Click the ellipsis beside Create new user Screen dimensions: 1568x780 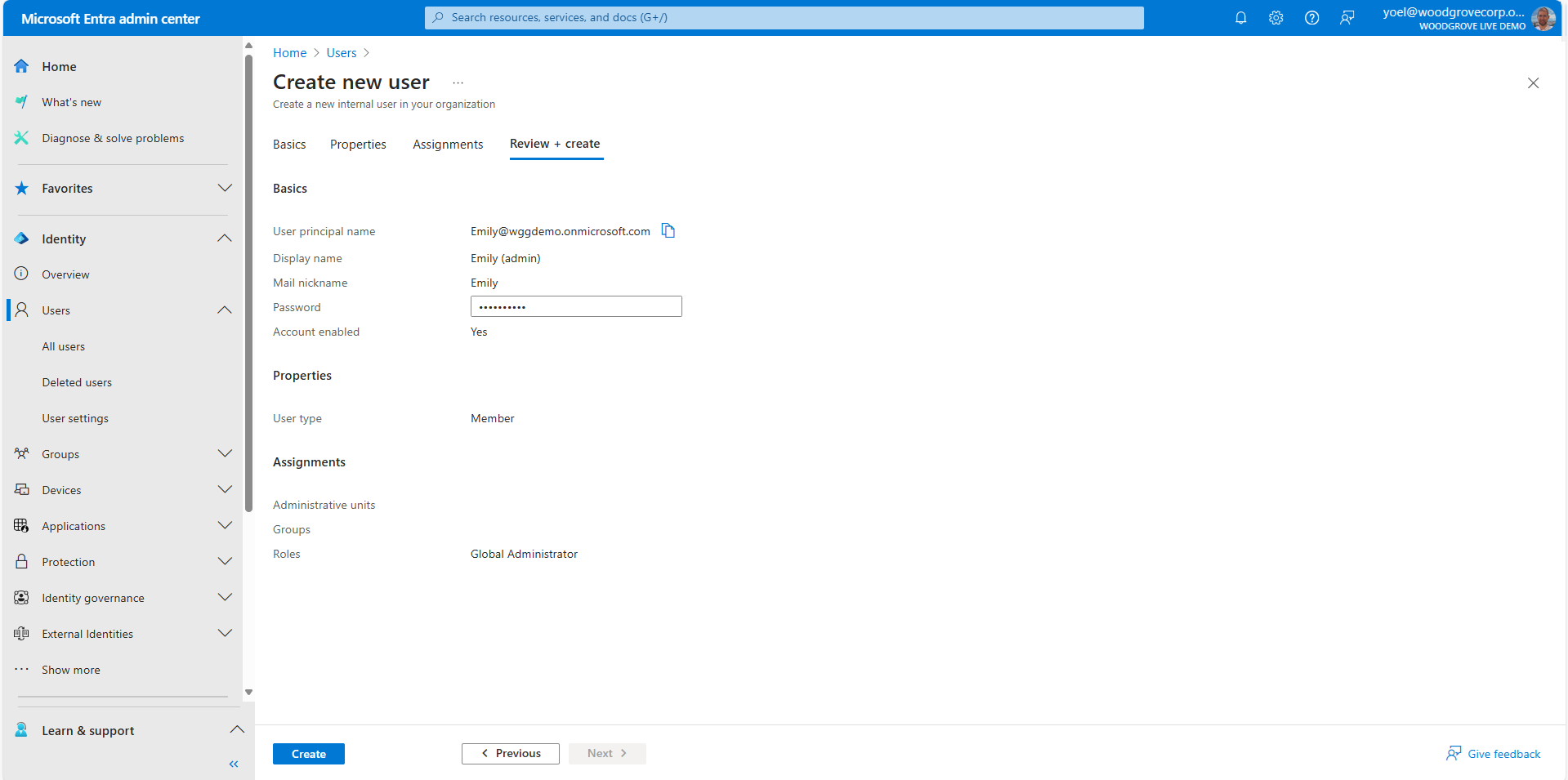458,82
